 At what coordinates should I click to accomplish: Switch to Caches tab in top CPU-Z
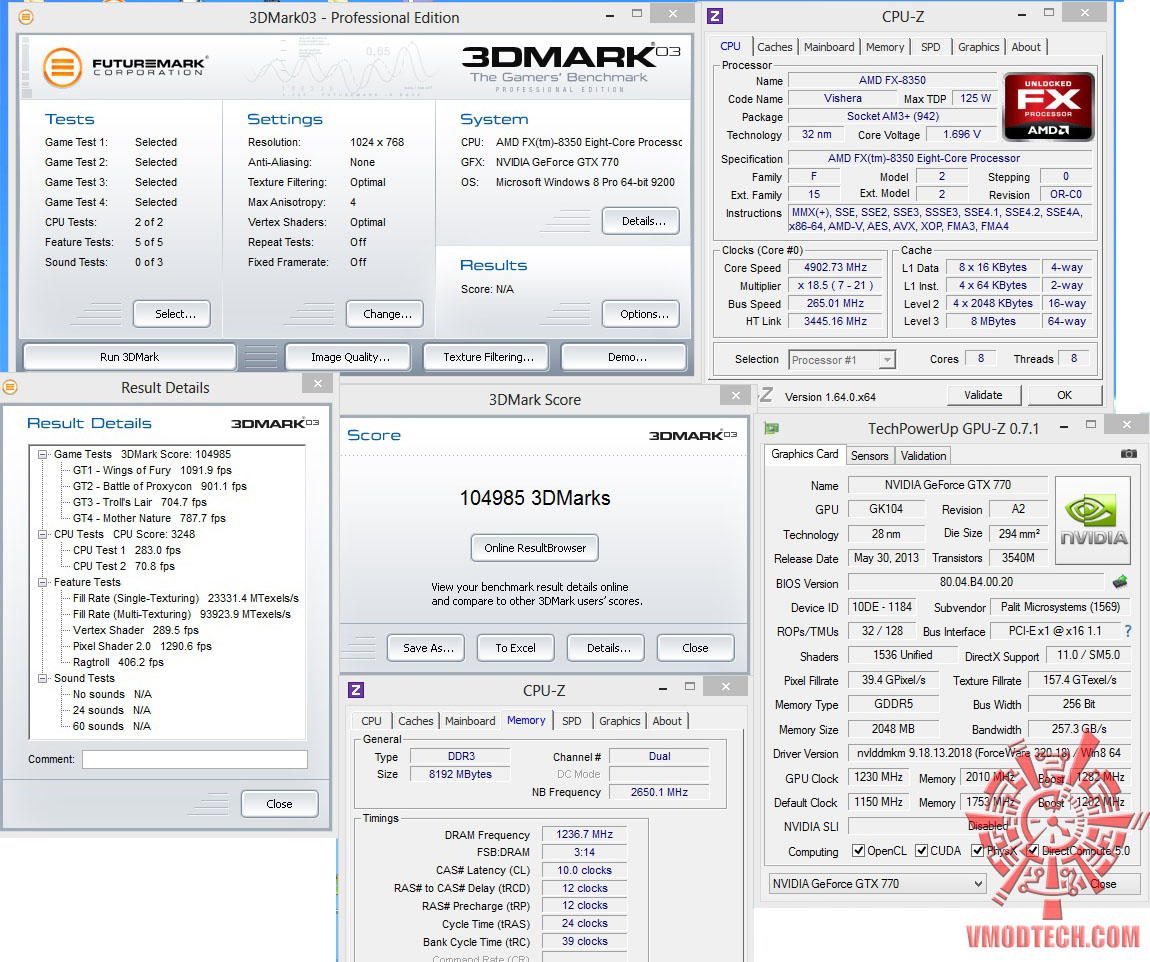[x=774, y=47]
